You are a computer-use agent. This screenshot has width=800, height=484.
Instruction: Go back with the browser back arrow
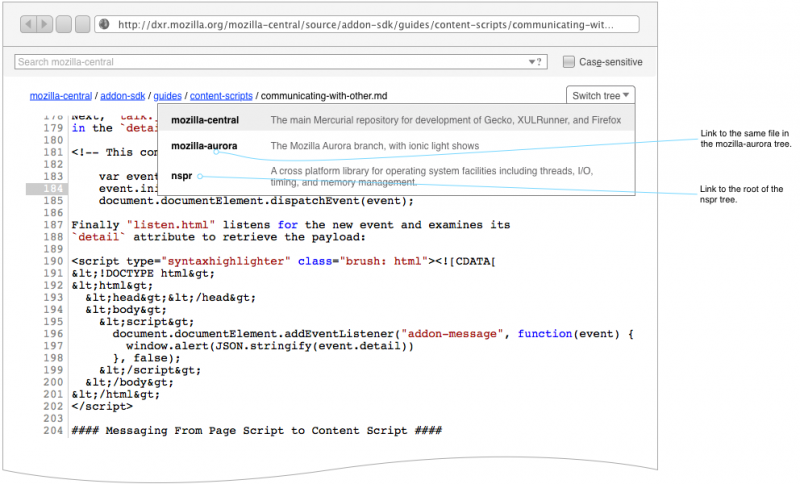coord(29,24)
